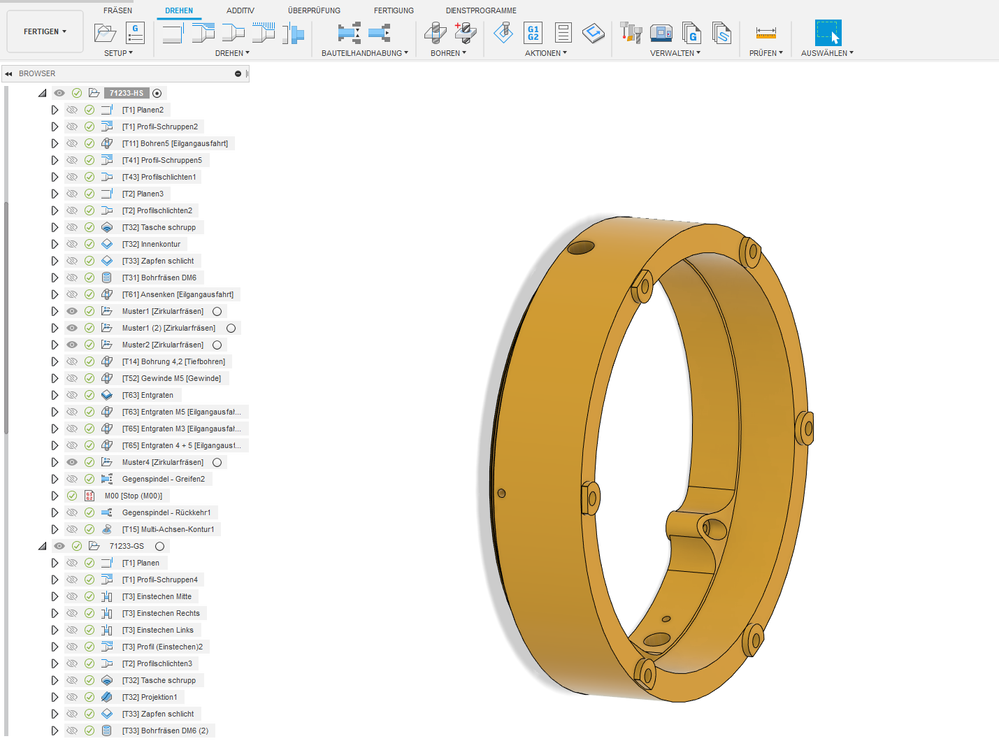This screenshot has width=999, height=741.
Task: Open the Prüfen dropdown menu
Action: click(766, 53)
